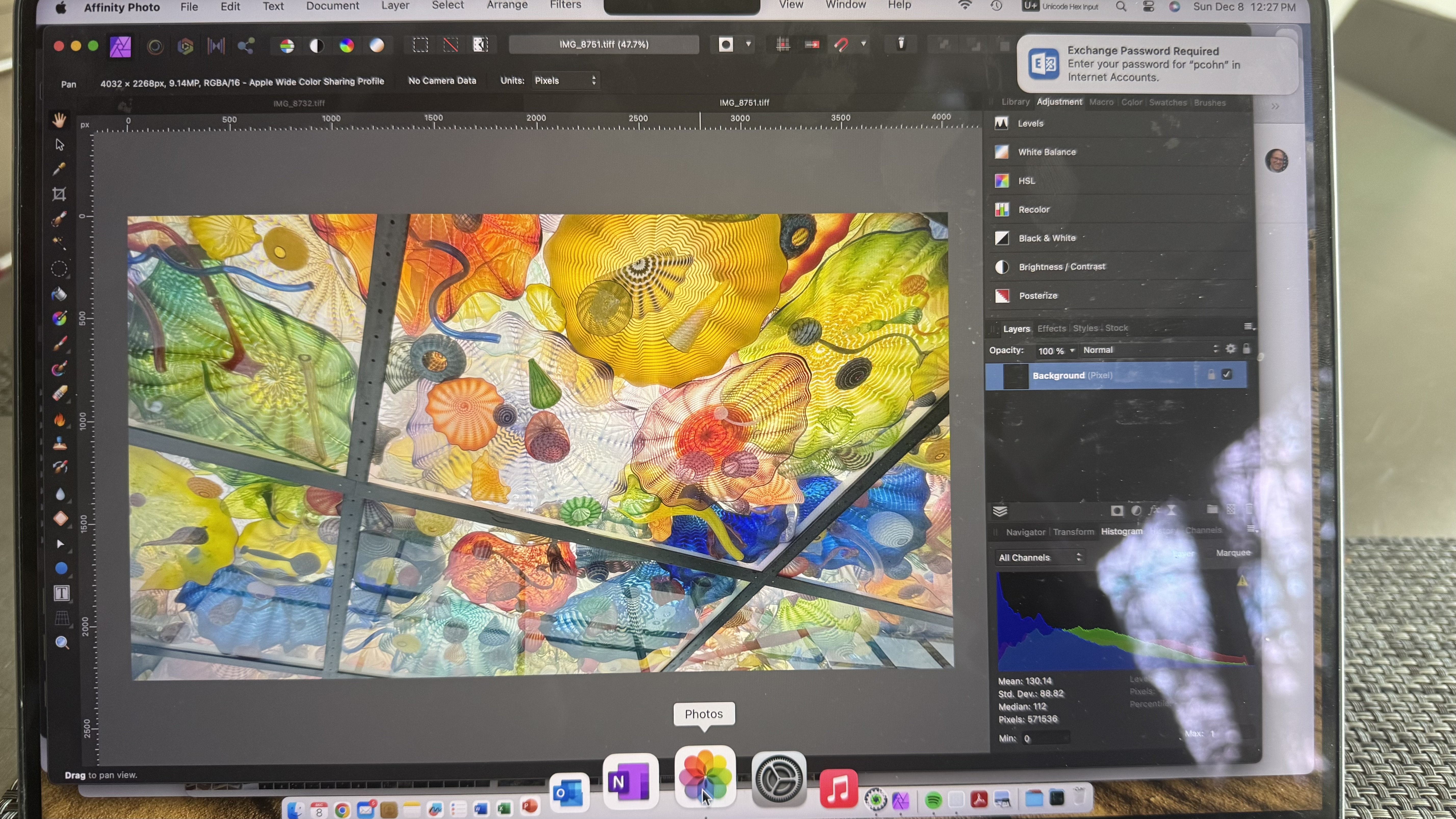This screenshot has height=819, width=1456.
Task: Open the Filters menu
Action: point(565,6)
